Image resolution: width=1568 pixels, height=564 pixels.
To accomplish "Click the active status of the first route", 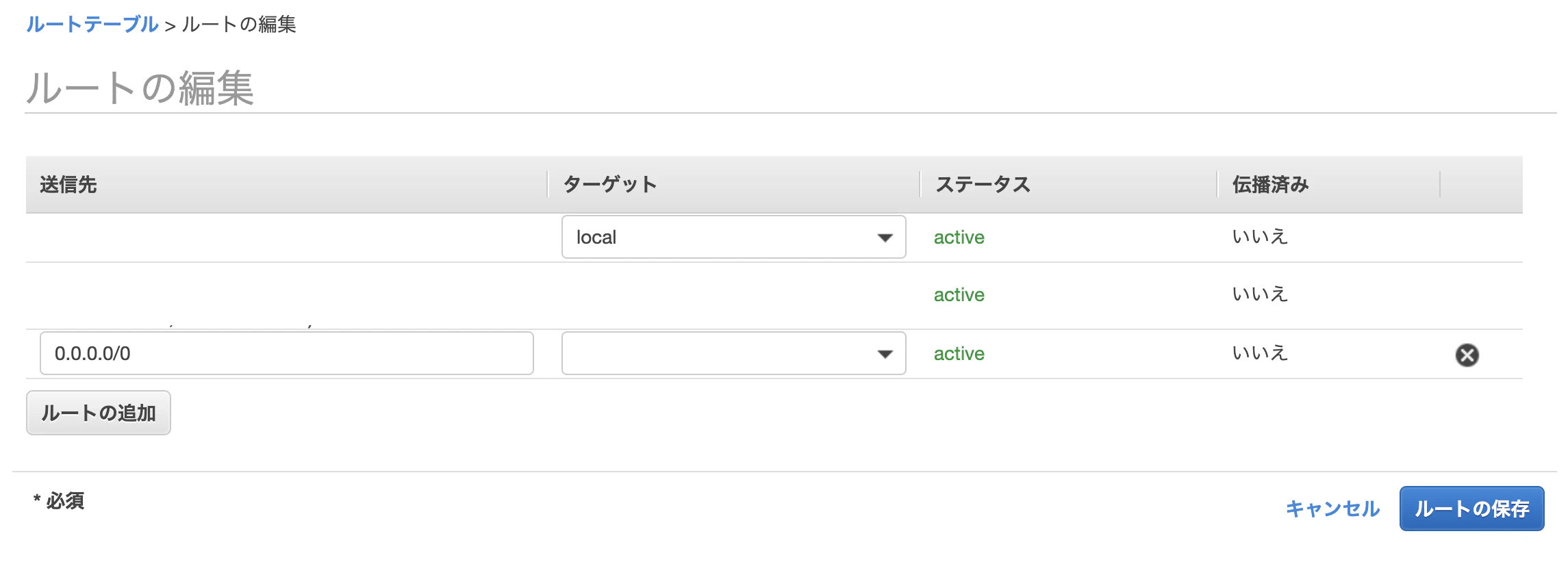I will [959, 238].
